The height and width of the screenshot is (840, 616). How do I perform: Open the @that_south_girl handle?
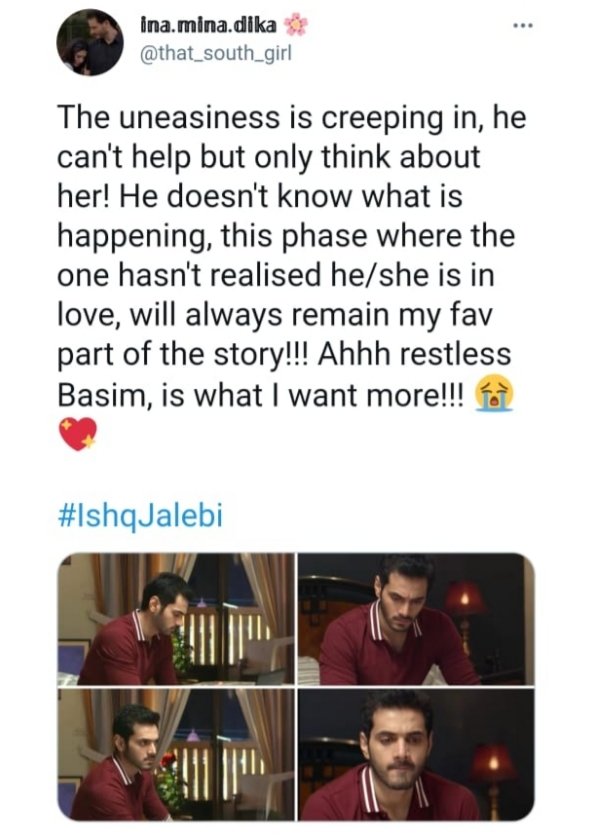pyautogui.click(x=215, y=54)
